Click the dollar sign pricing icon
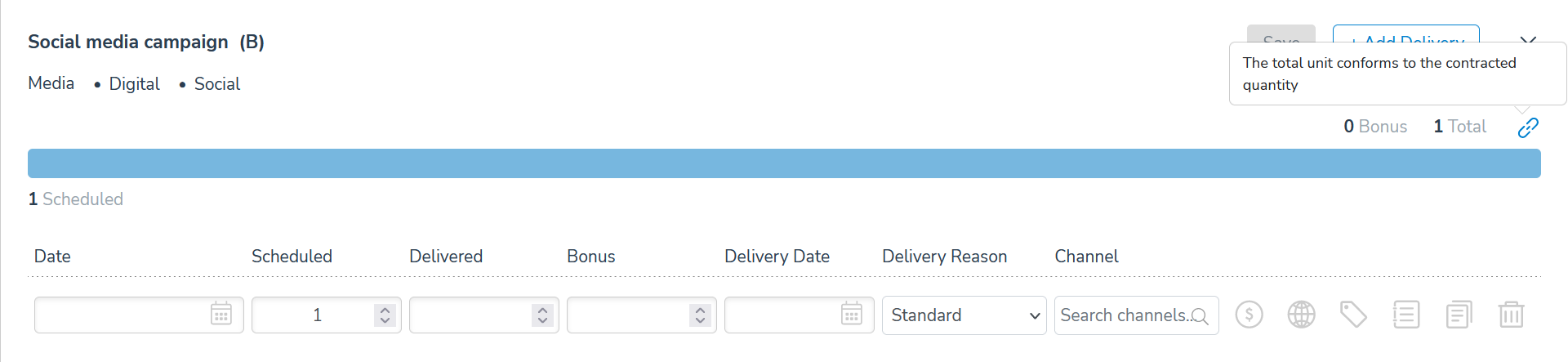The image size is (1568, 362). (1249, 315)
